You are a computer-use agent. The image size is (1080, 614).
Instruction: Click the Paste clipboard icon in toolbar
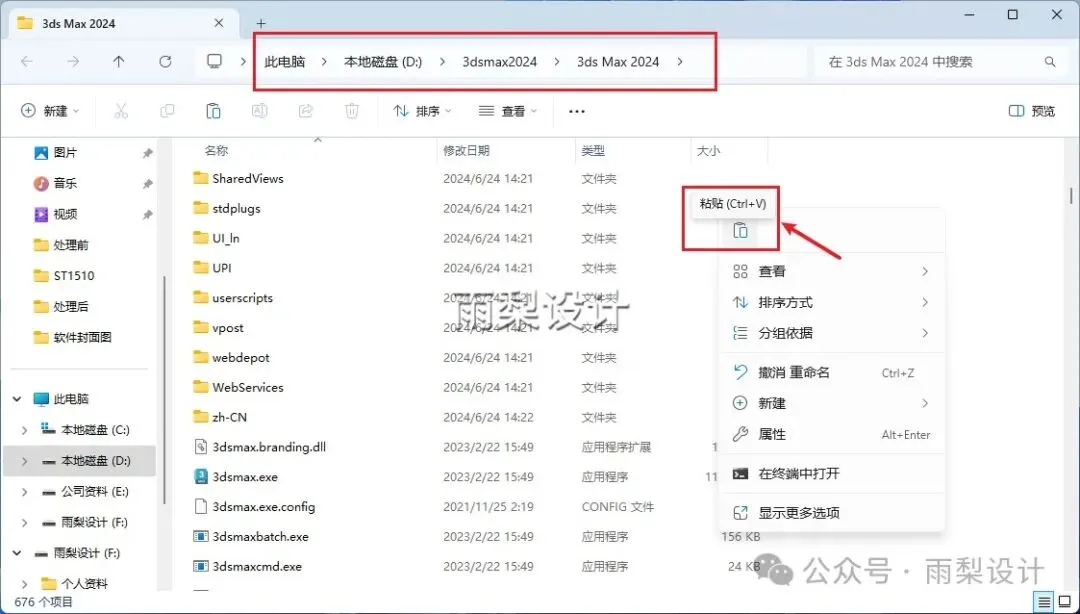click(214, 111)
